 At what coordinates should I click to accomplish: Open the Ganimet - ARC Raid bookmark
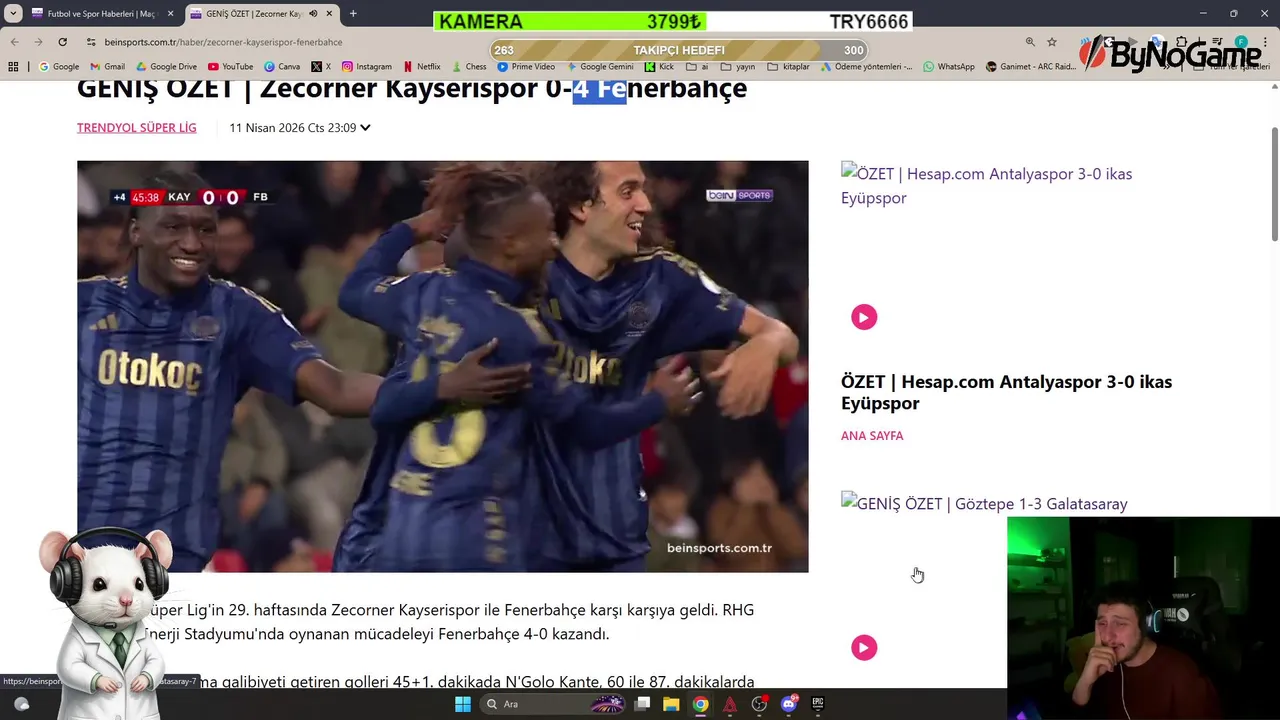[1031, 67]
